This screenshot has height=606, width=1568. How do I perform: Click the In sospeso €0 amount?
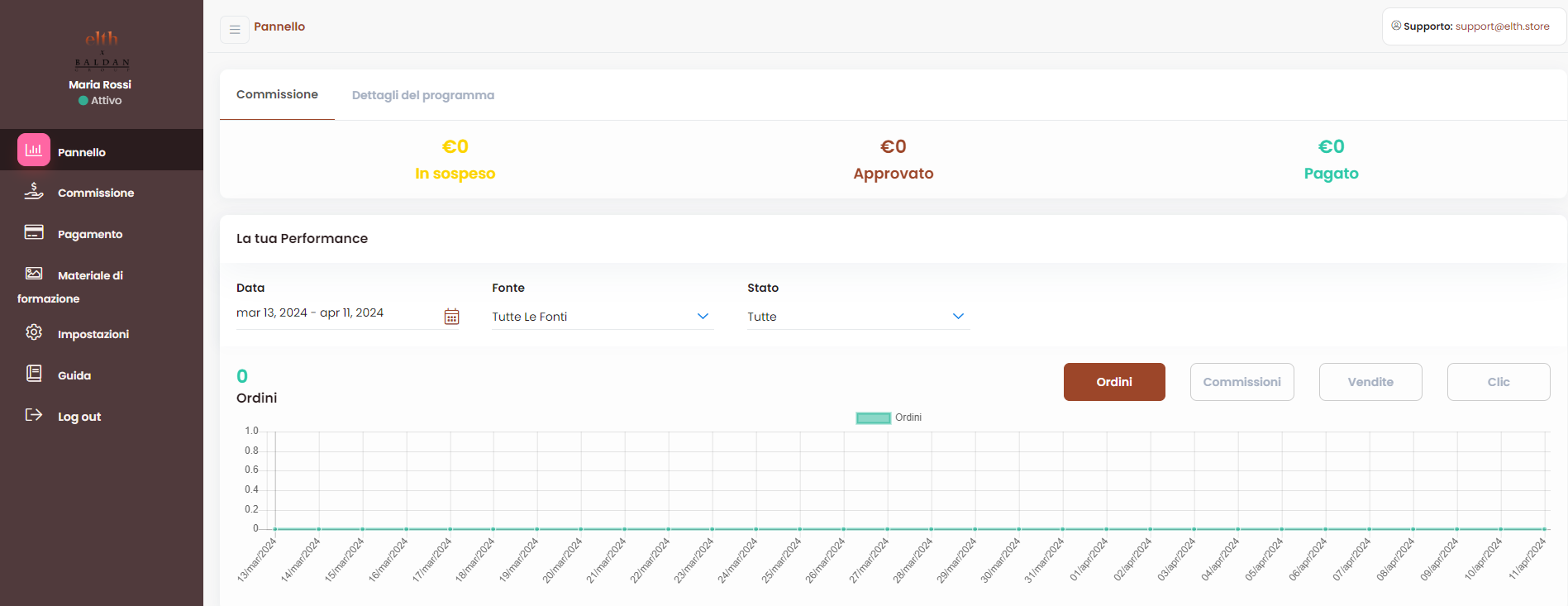455,146
